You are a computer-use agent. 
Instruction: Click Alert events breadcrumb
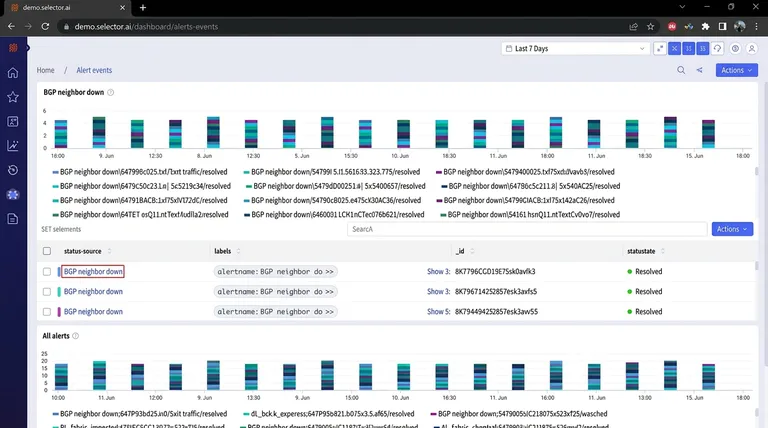(x=94, y=70)
